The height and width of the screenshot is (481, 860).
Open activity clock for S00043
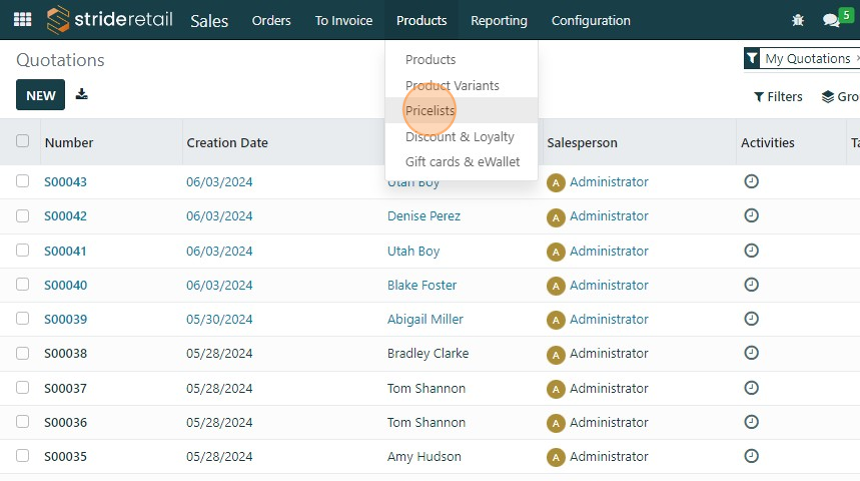pos(752,182)
